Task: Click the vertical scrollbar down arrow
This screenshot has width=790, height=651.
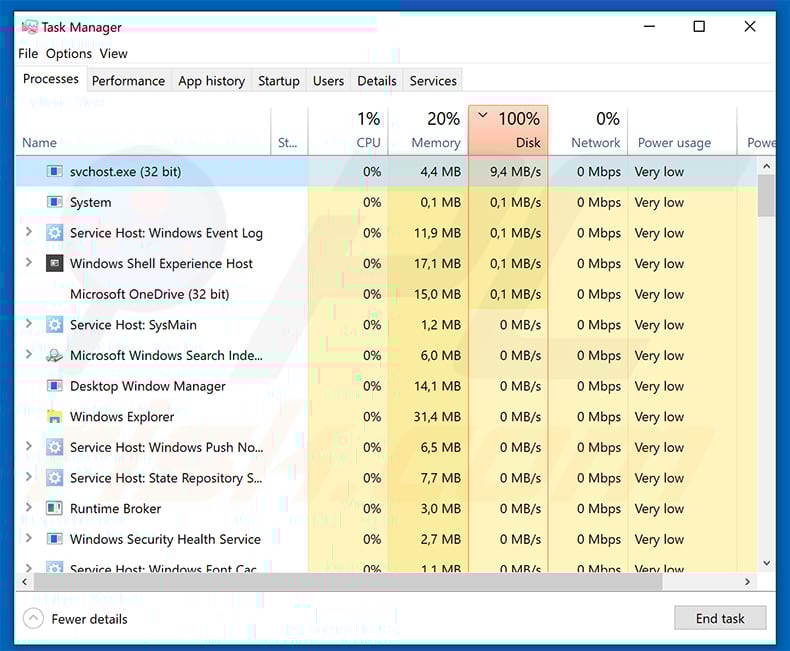Action: (766, 563)
